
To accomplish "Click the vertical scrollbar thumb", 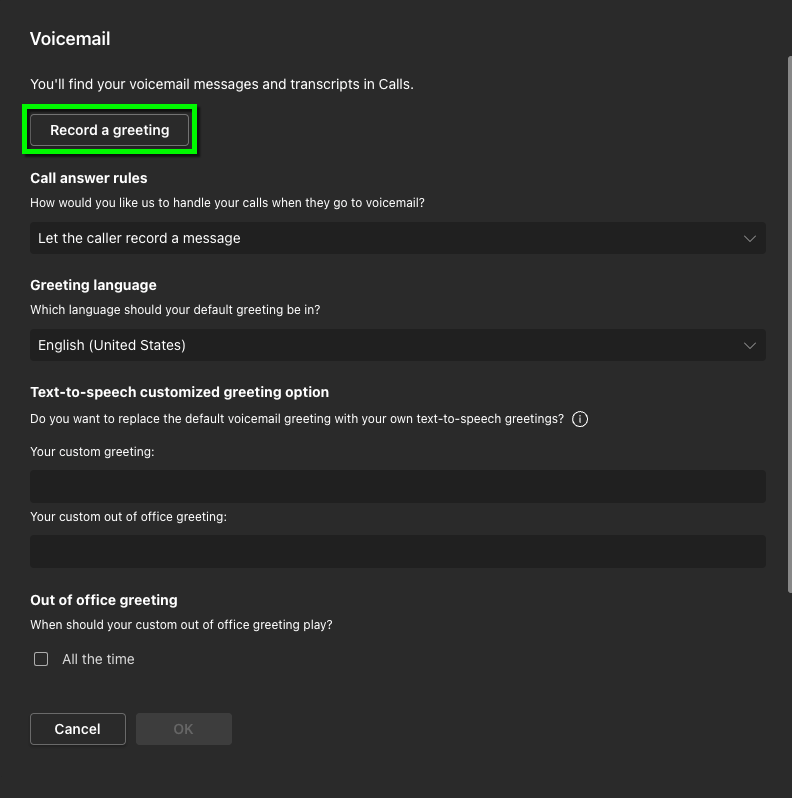I will [x=789, y=324].
